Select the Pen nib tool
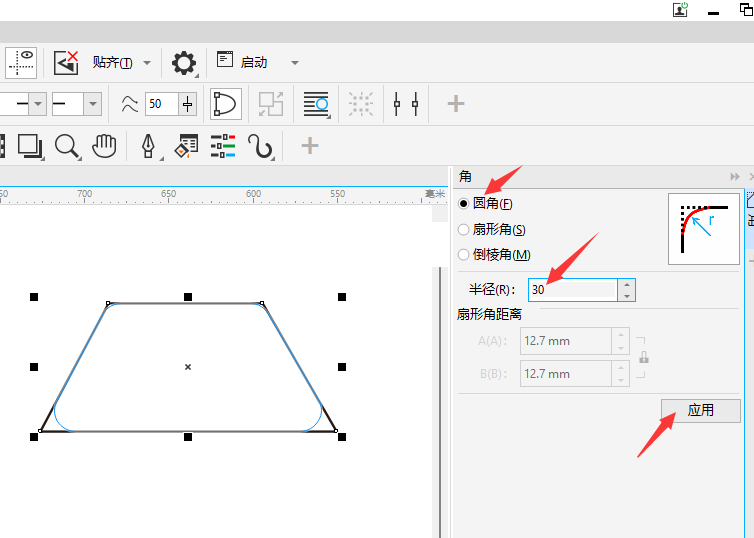The height and width of the screenshot is (538, 754). 149,146
